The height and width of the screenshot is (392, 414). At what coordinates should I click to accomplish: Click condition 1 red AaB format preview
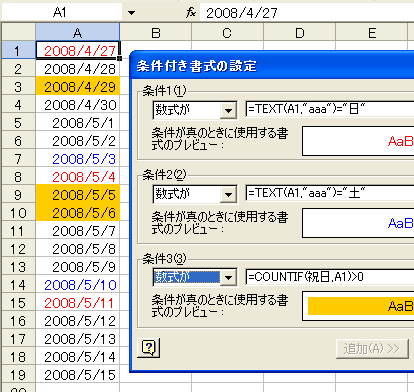358,141
